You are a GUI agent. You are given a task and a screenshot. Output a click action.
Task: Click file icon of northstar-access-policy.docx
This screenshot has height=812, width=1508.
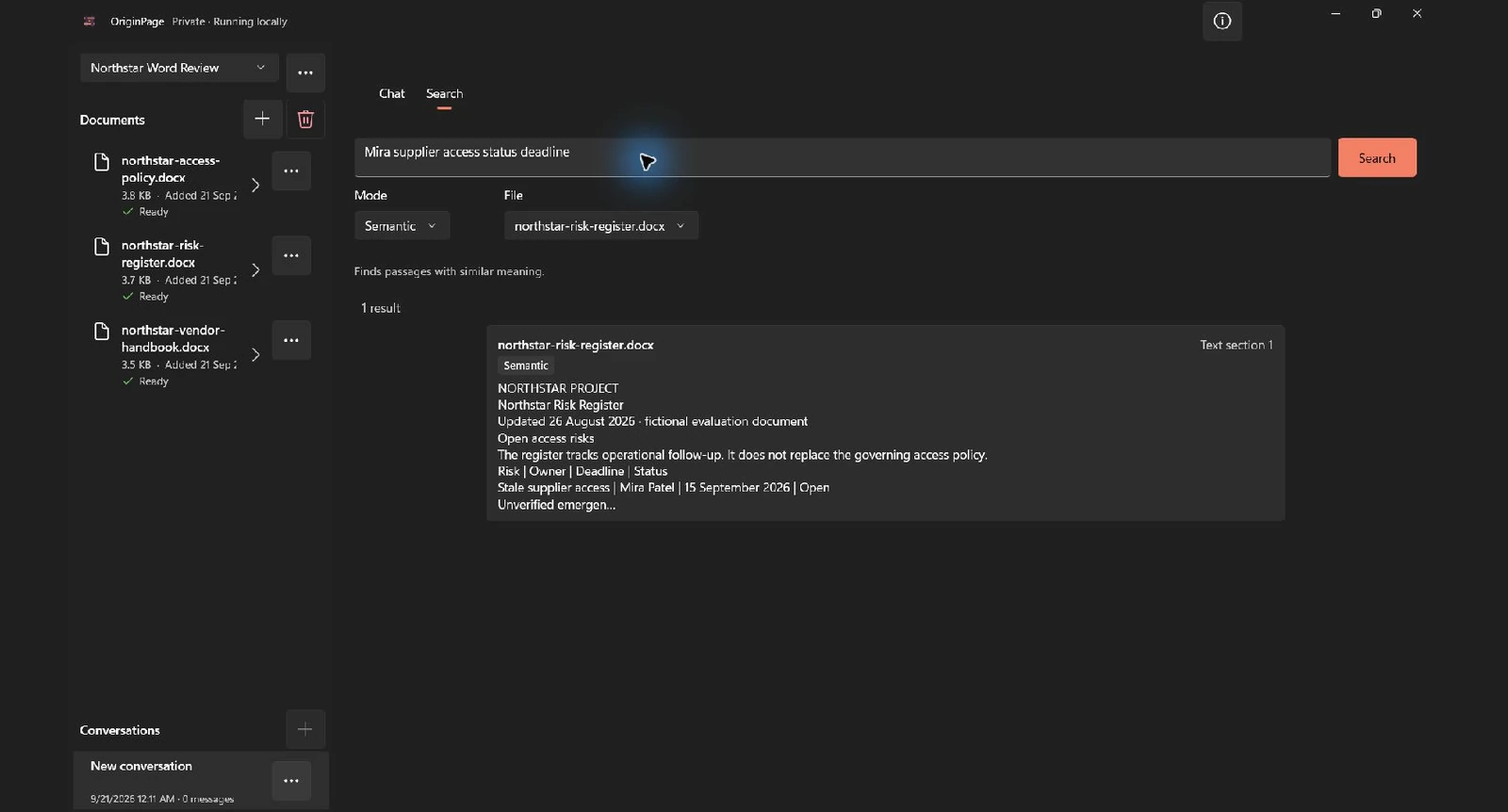pyautogui.click(x=102, y=162)
